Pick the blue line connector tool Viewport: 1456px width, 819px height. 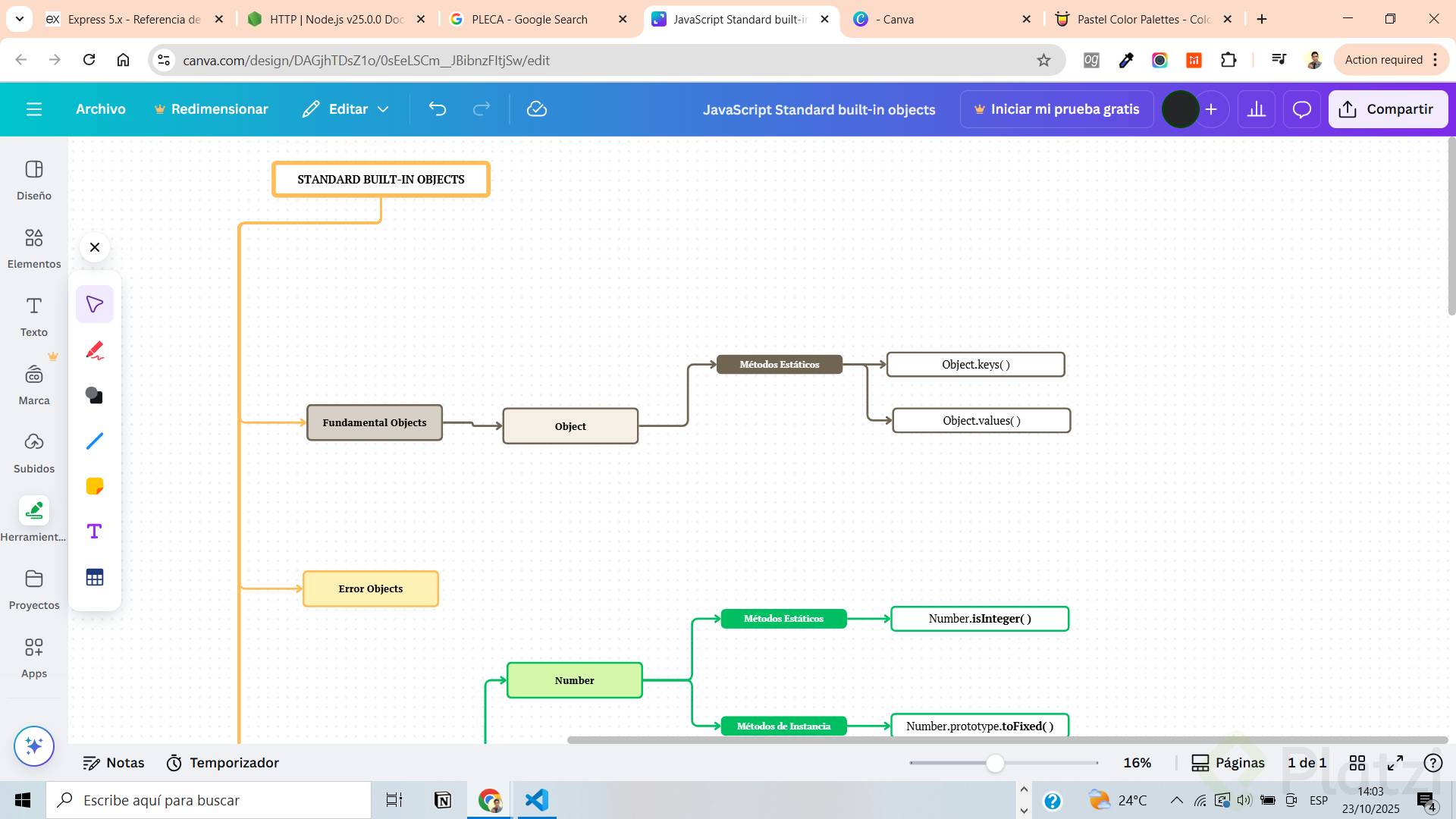pyautogui.click(x=95, y=441)
